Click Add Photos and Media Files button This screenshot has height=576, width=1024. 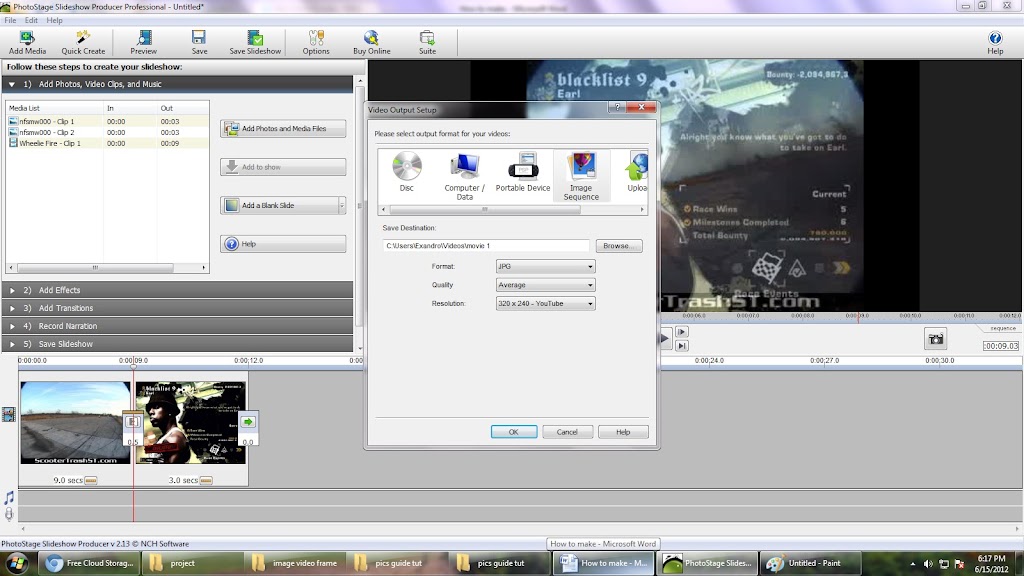pos(283,129)
